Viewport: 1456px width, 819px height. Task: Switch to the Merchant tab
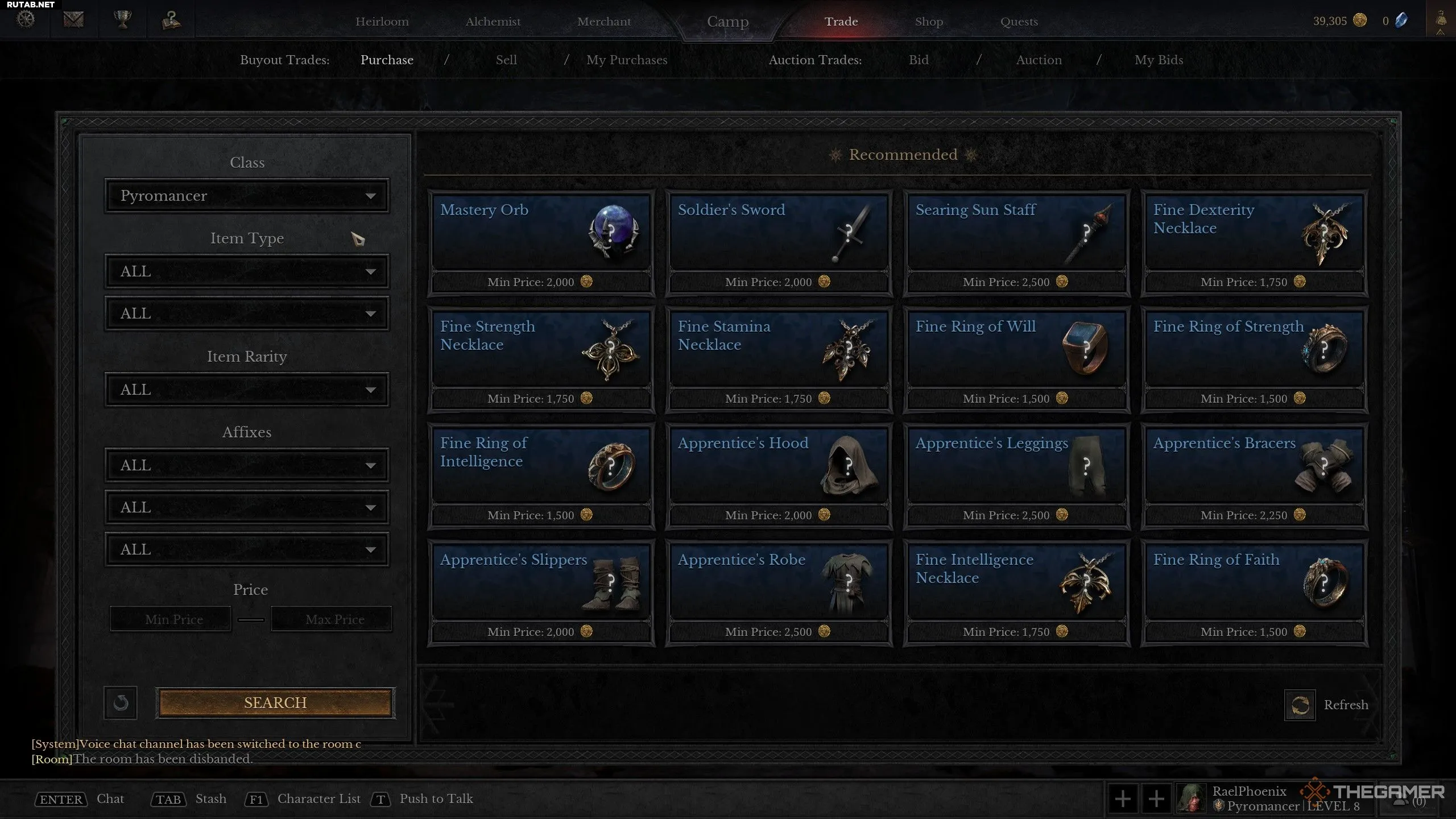604,22
